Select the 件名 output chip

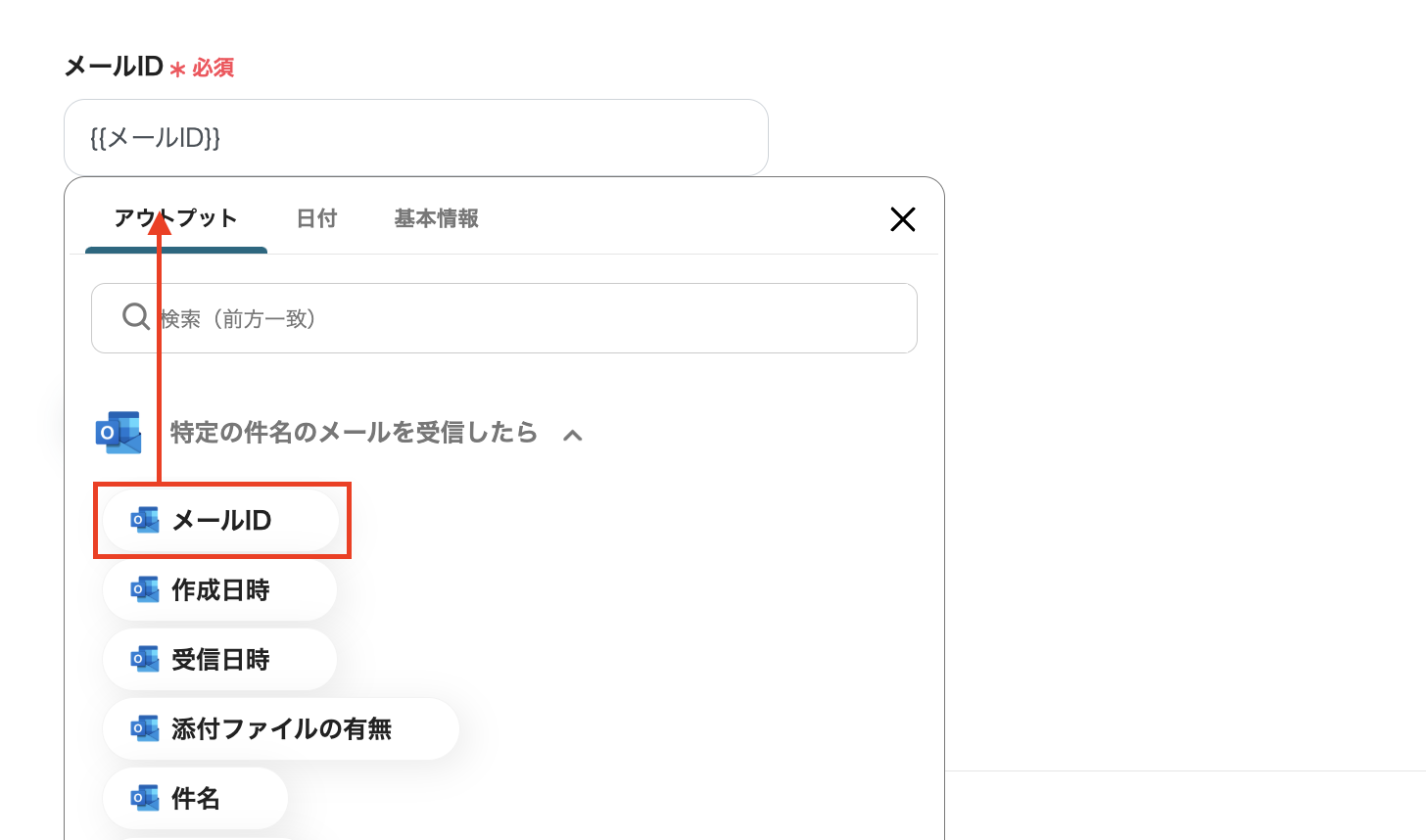tap(195, 798)
